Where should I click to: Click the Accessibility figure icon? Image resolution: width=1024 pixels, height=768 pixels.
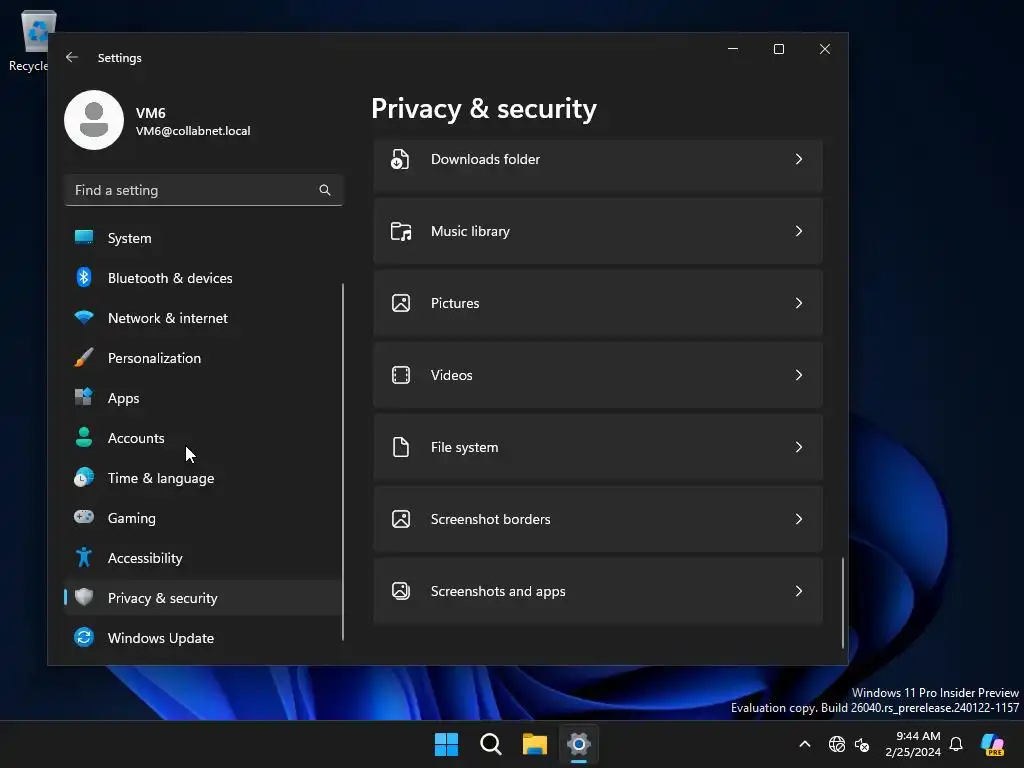[84, 557]
